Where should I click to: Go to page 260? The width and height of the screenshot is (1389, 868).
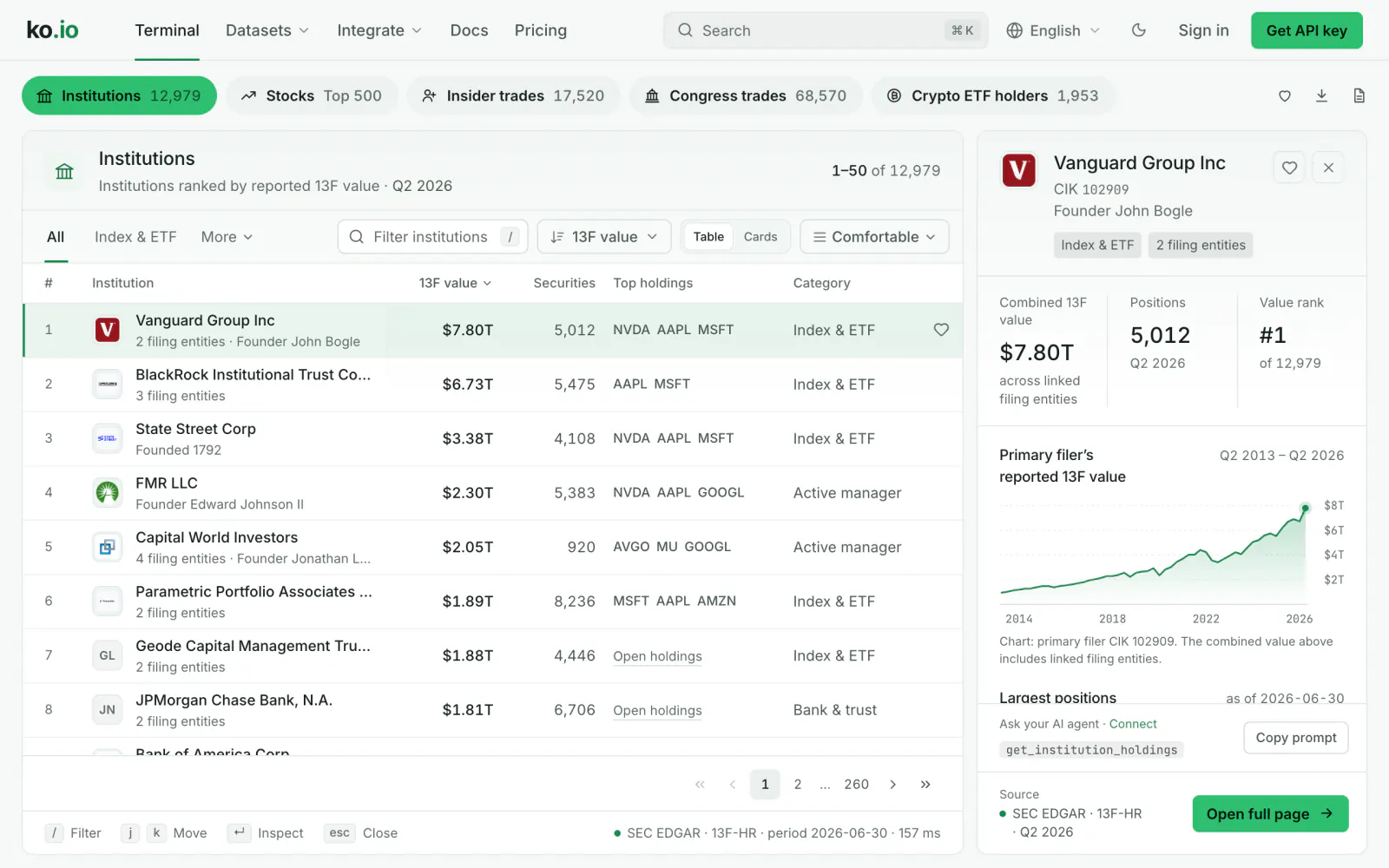856,785
